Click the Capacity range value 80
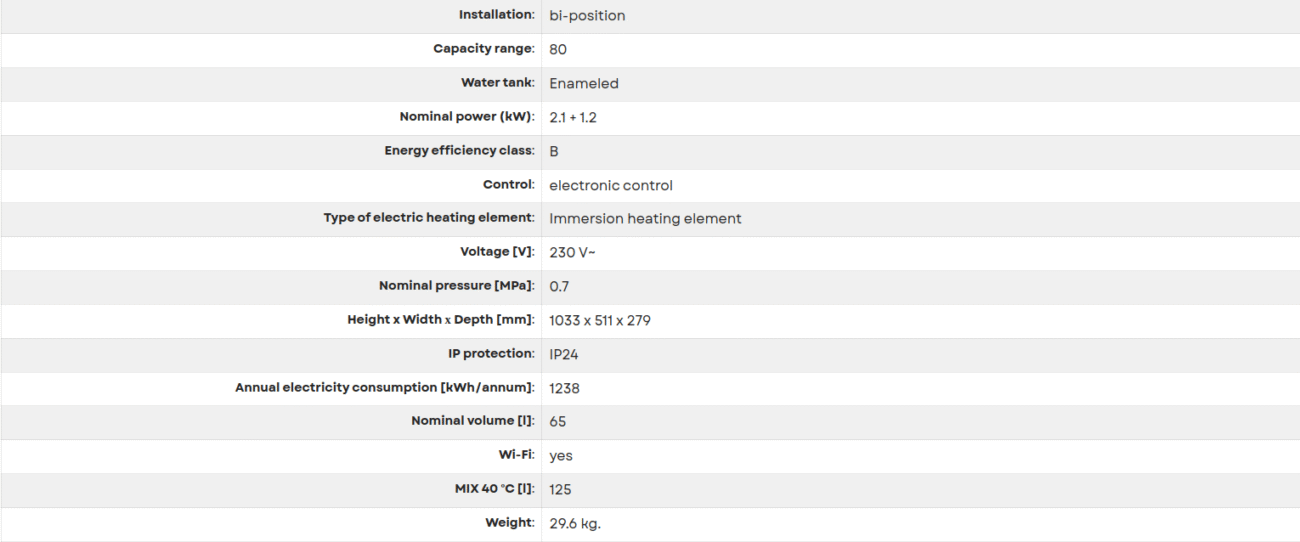1300x542 pixels. [x=558, y=49]
